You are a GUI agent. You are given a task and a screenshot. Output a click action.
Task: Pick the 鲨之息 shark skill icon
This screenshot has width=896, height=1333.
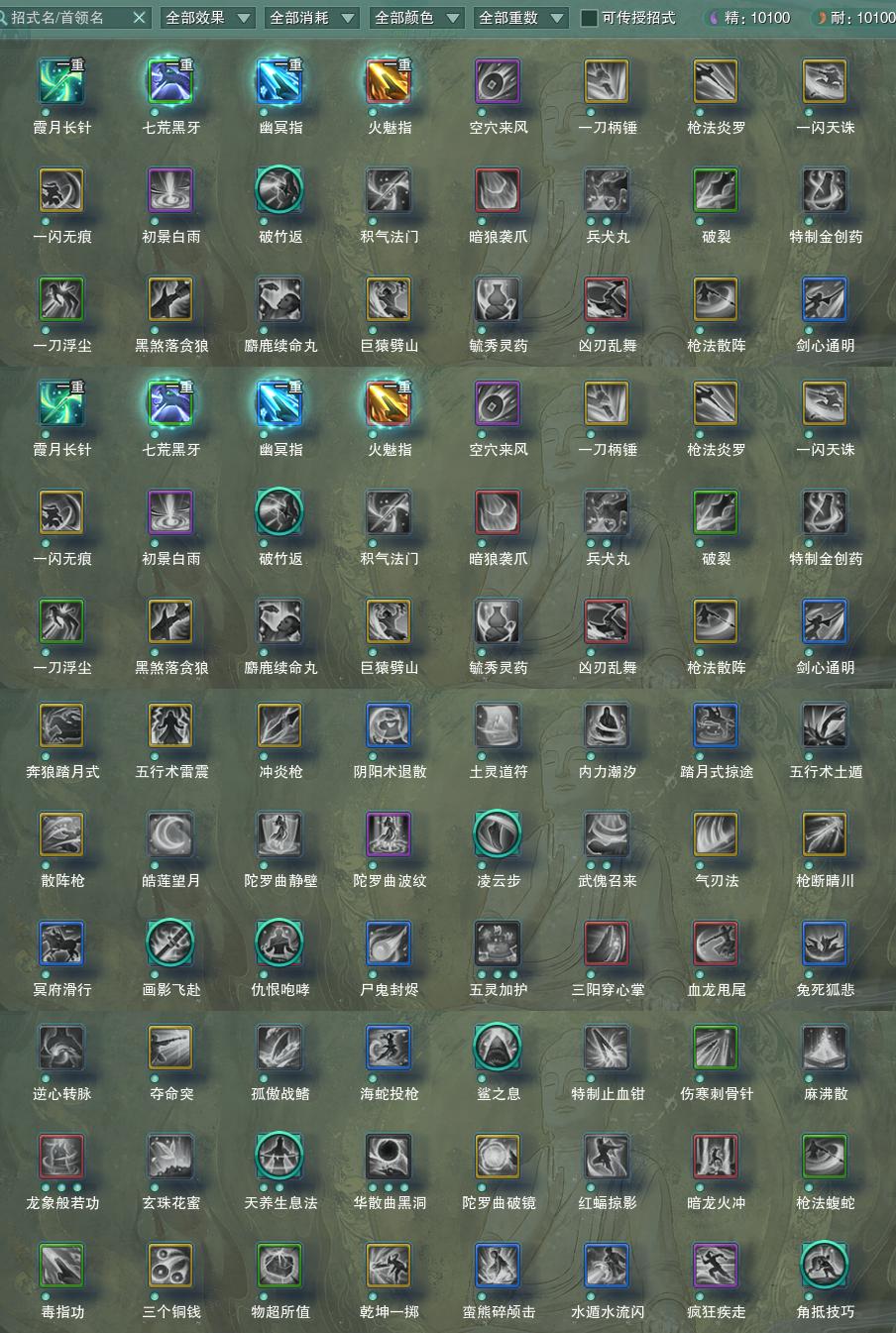(498, 1049)
